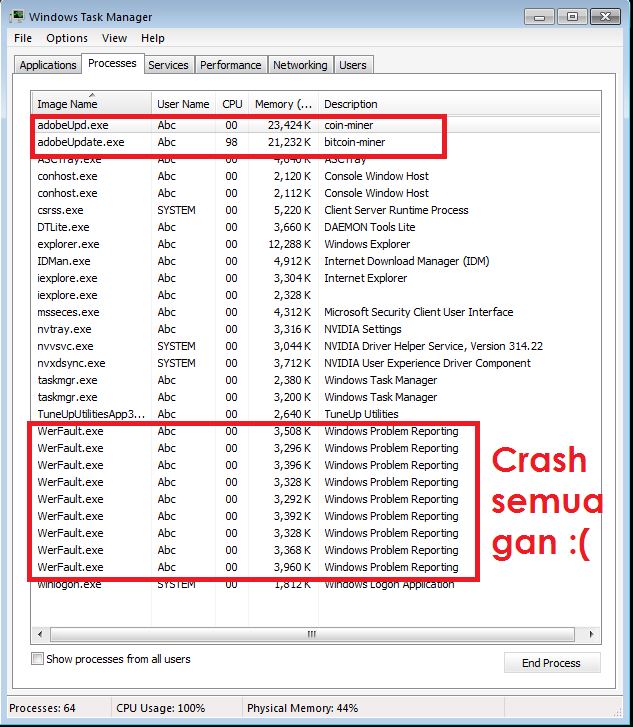Screen dimensions: 633x727
Task: Sort by Image Name column header
Action: (91, 103)
